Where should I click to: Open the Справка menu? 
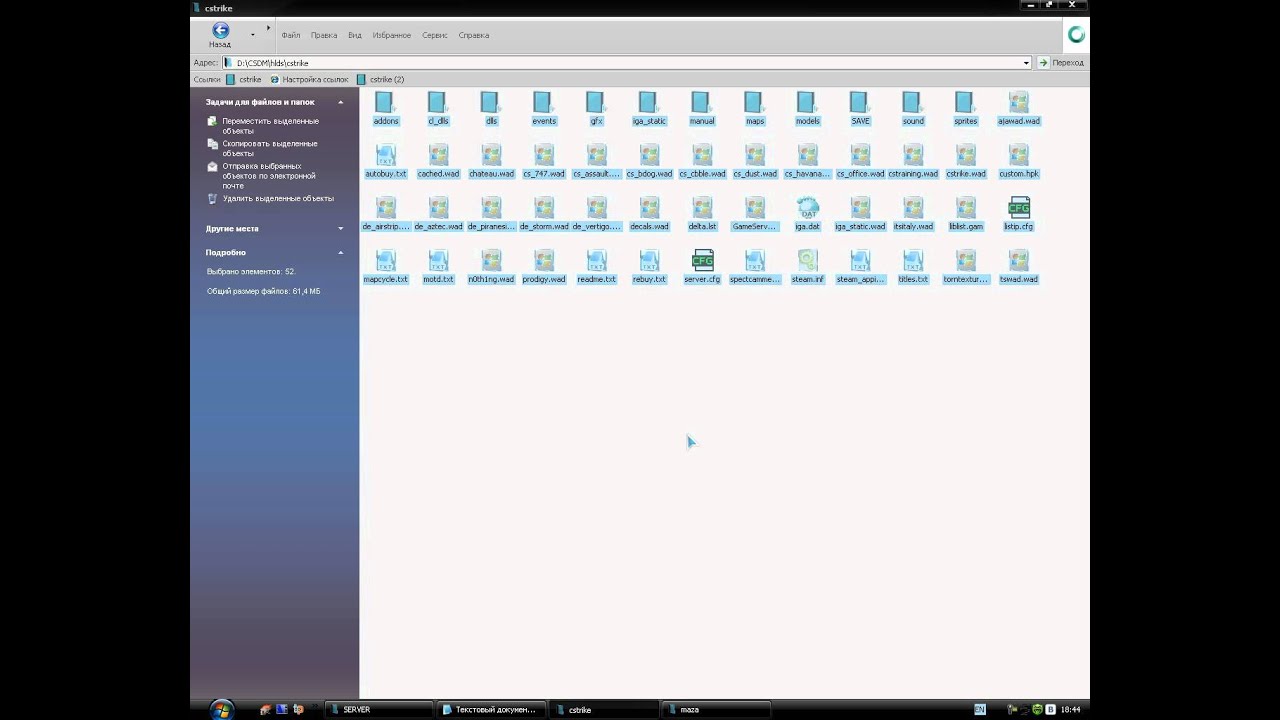(x=474, y=35)
